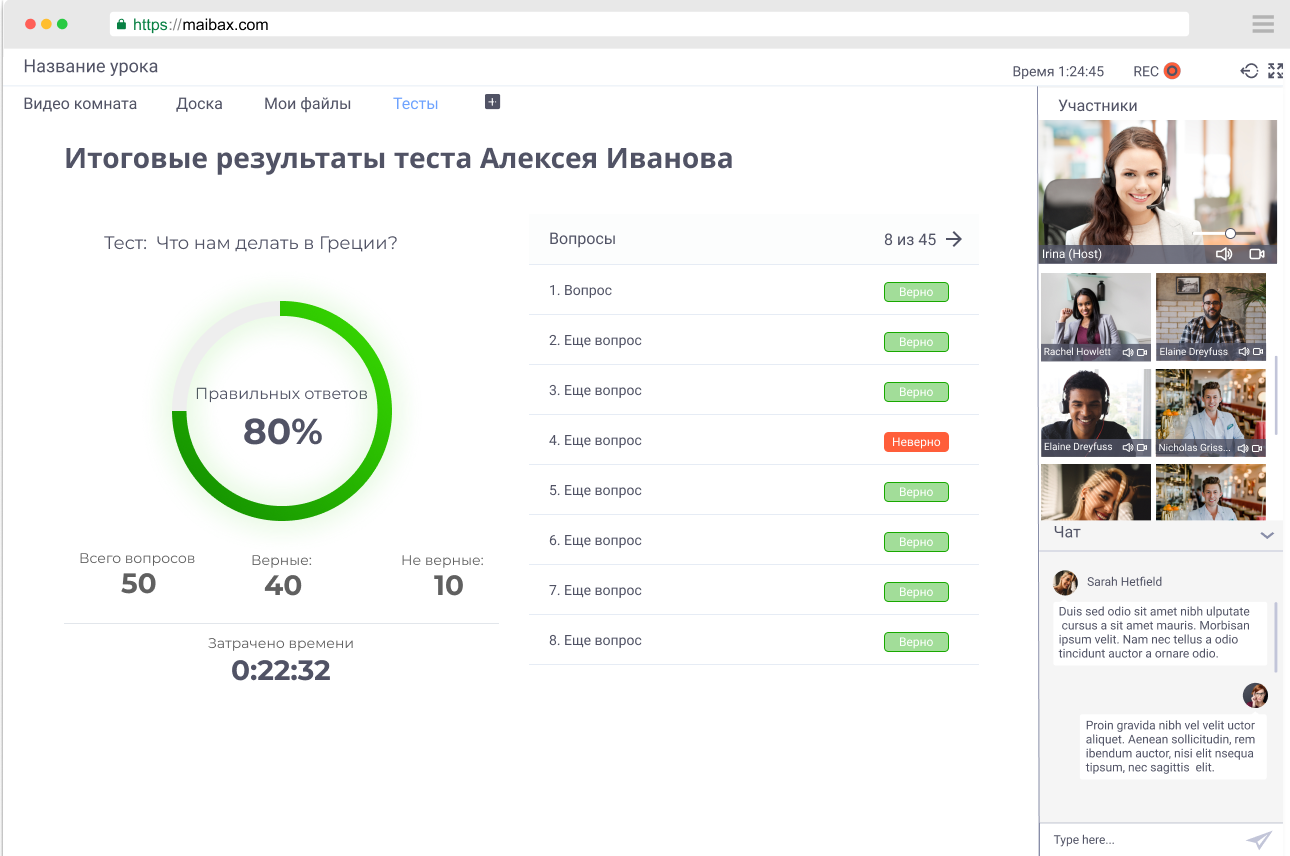1290x856 pixels.
Task: Switch to the Доска tab
Action: (199, 102)
